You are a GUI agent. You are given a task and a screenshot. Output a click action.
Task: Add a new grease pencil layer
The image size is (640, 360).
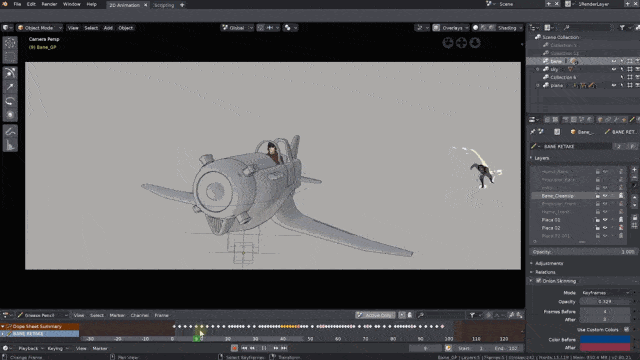[634, 170]
